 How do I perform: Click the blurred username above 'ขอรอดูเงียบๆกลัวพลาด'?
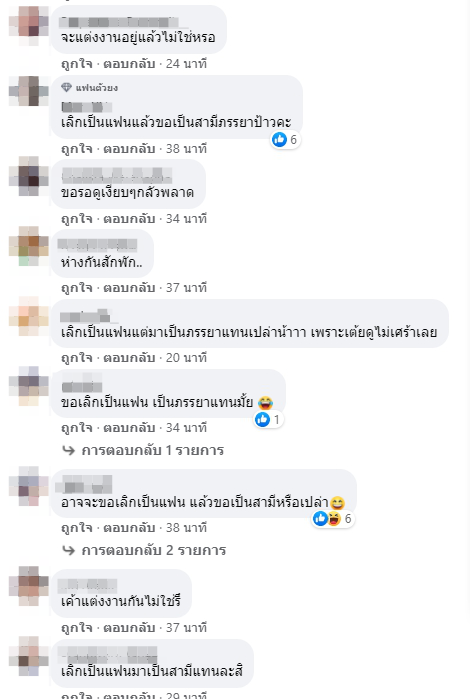[x=116, y=176]
